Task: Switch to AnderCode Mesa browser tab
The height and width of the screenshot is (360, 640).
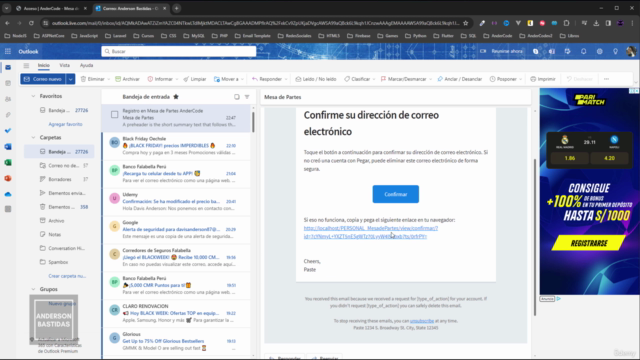Action: 51,8
